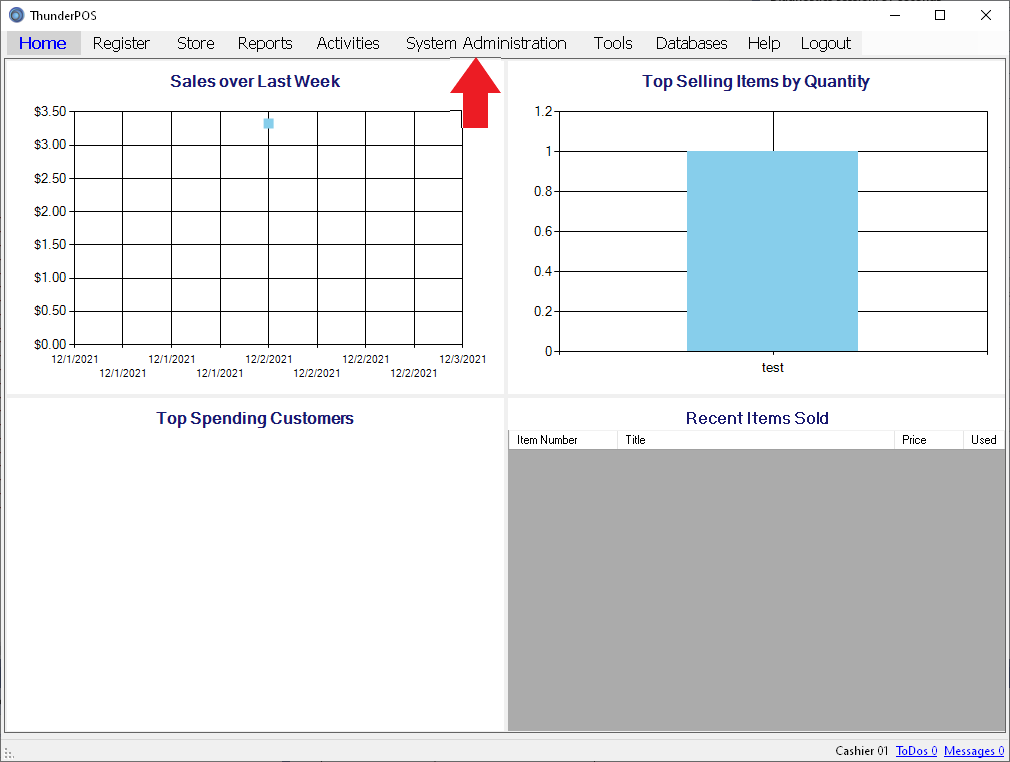Open the Tools menu

(613, 43)
